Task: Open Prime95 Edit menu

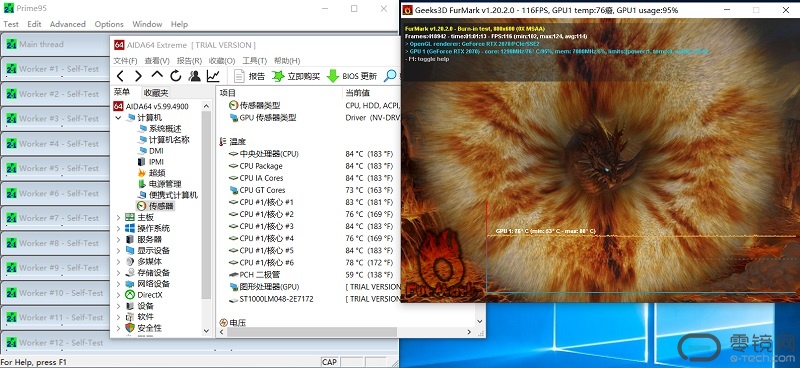Action: click(x=34, y=24)
